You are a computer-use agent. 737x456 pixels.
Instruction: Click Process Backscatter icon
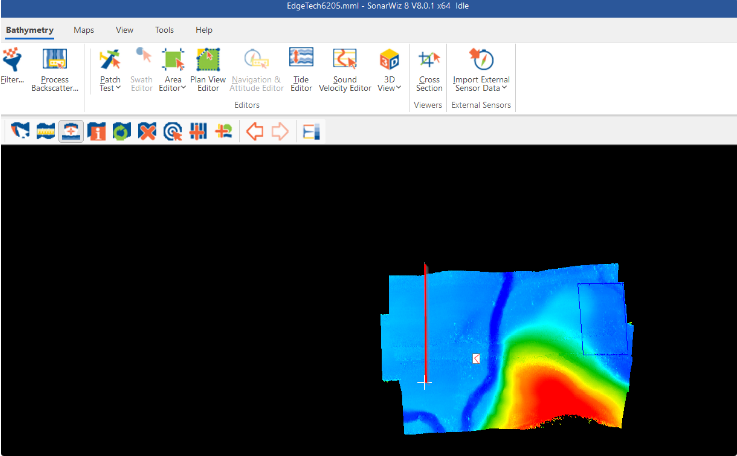point(54,68)
